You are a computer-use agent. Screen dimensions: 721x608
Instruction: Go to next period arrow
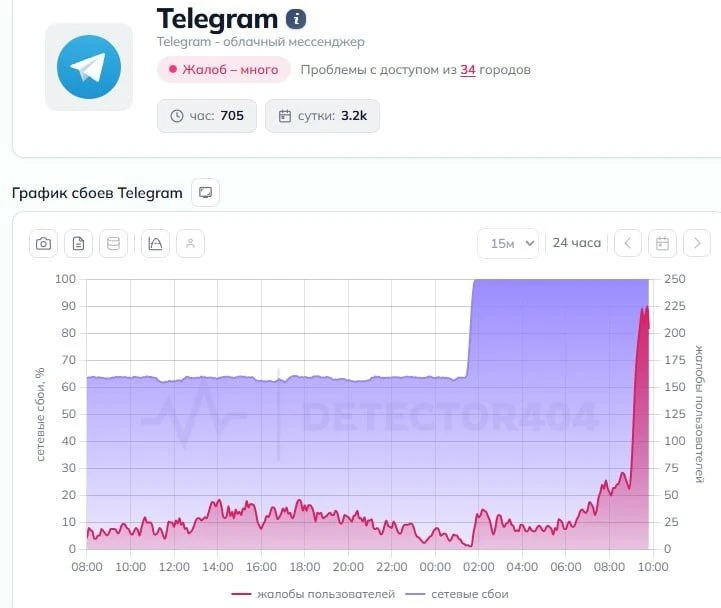point(697,243)
